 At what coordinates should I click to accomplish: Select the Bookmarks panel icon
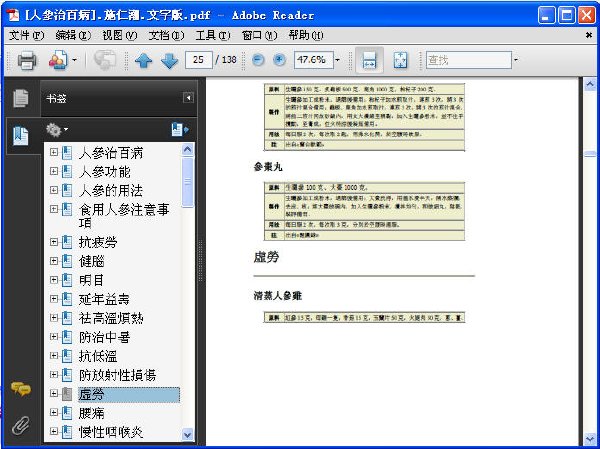21,136
